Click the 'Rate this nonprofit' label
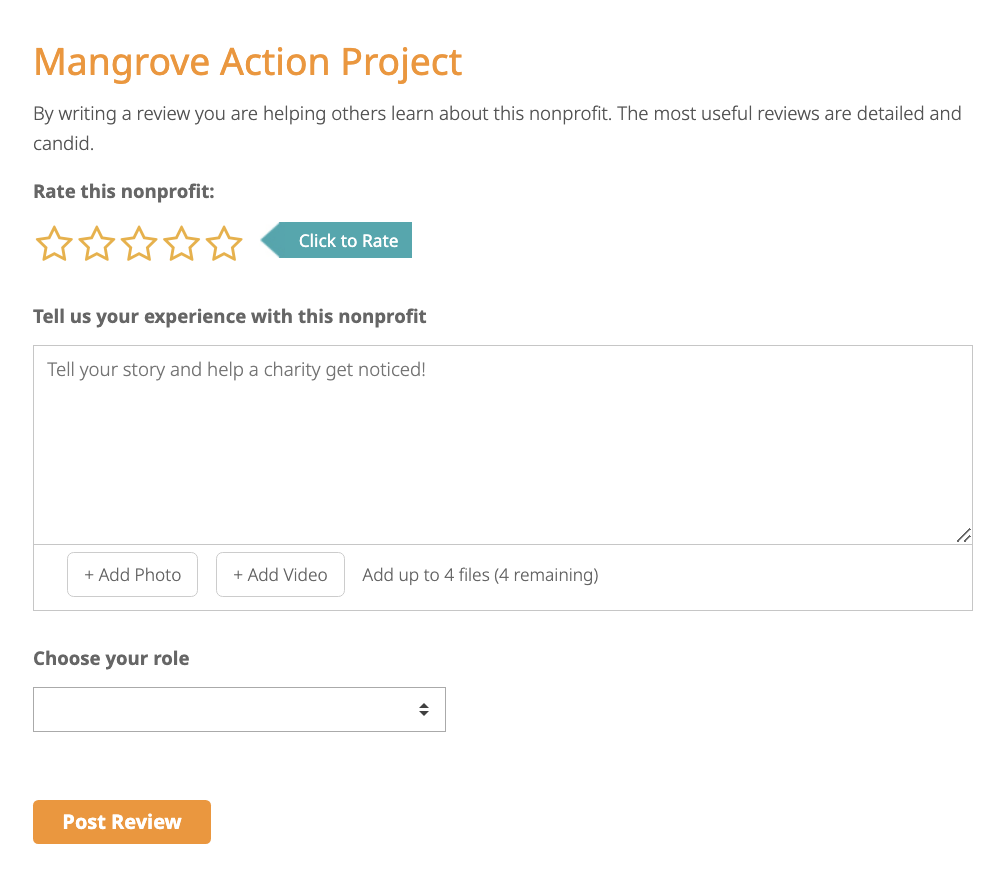Screen dimensions: 990x882 point(124,191)
